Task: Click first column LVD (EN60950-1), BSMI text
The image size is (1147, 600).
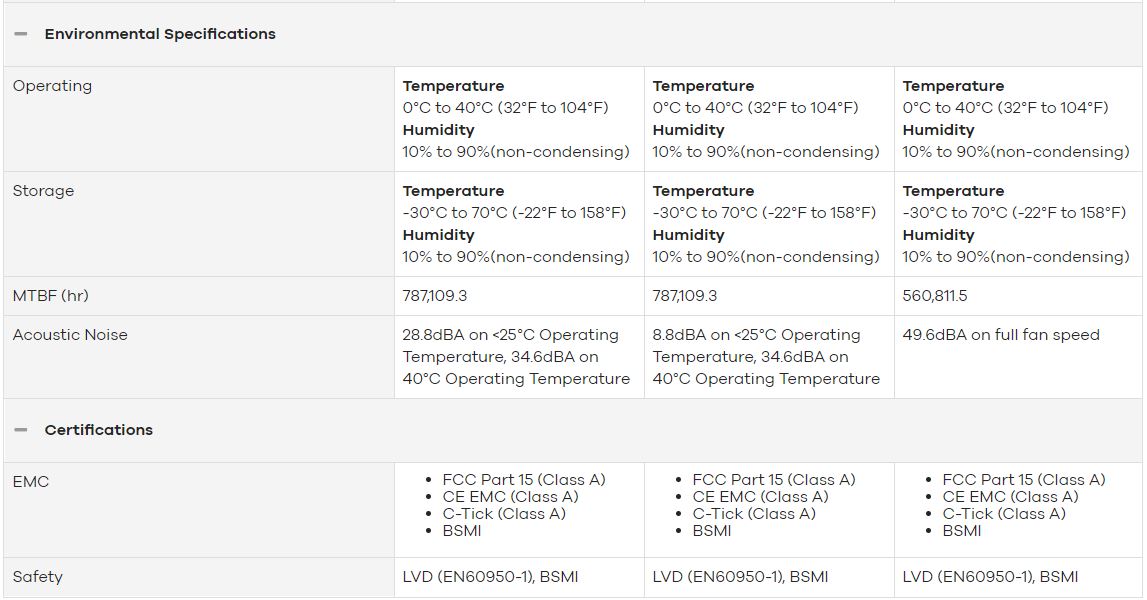Action: point(490,577)
